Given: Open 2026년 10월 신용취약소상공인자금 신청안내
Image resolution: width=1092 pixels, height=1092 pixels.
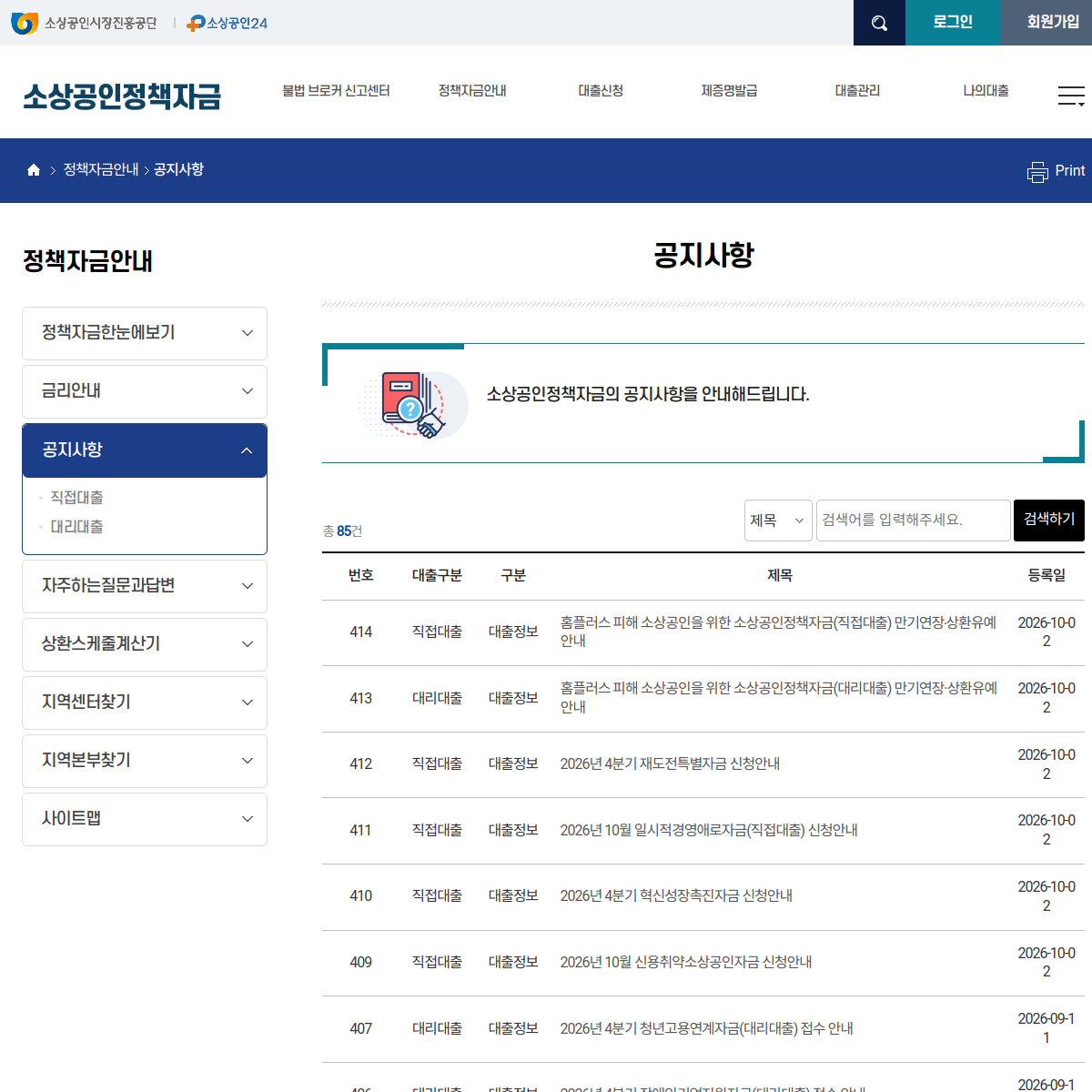Looking at the screenshot, I should (x=686, y=963).
